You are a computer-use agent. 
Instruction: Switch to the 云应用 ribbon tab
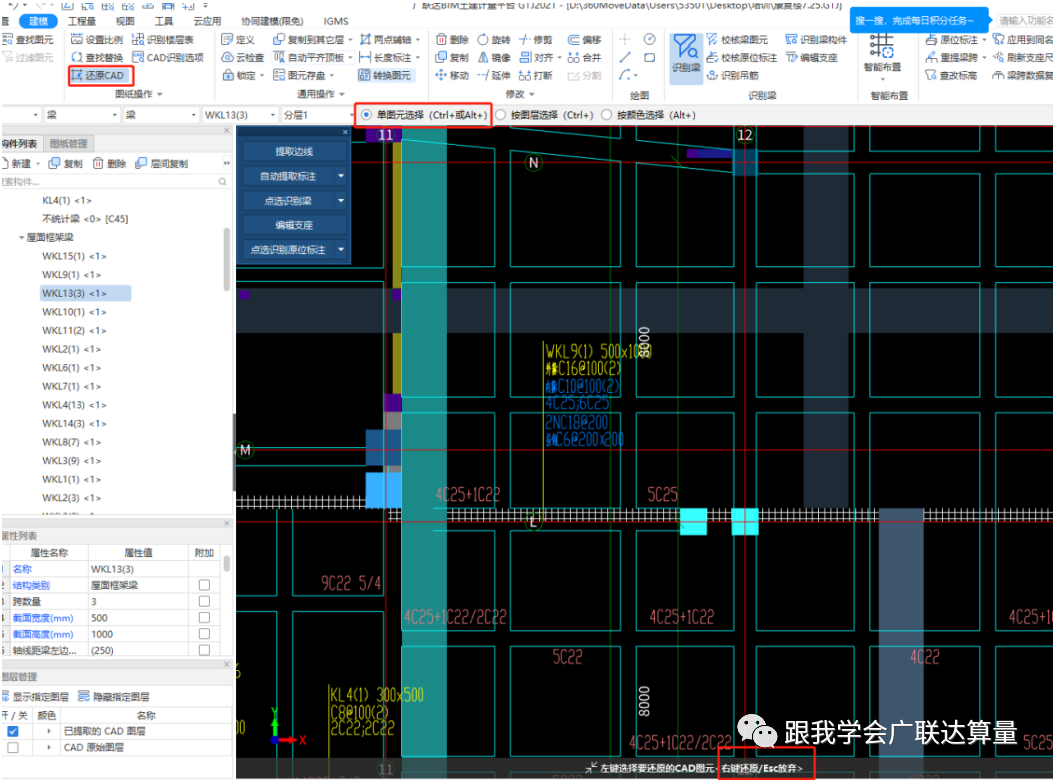(x=207, y=21)
